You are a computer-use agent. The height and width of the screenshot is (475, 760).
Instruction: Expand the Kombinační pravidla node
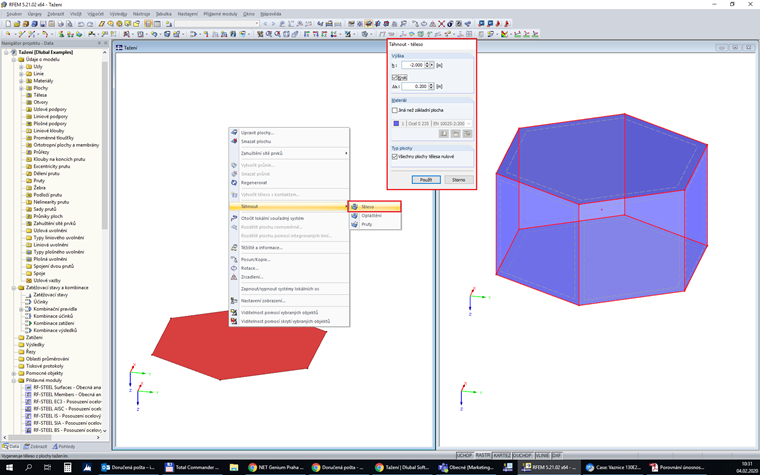21,309
